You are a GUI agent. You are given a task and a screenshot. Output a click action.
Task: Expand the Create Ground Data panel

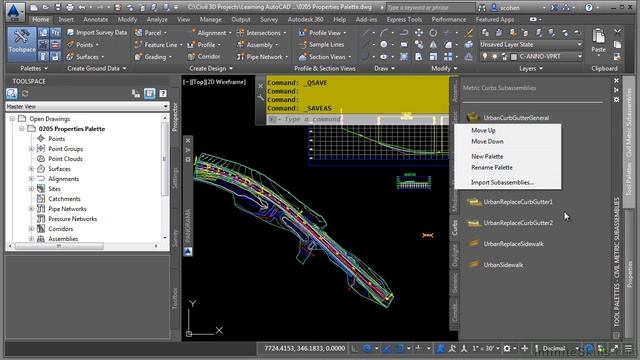(x=97, y=69)
